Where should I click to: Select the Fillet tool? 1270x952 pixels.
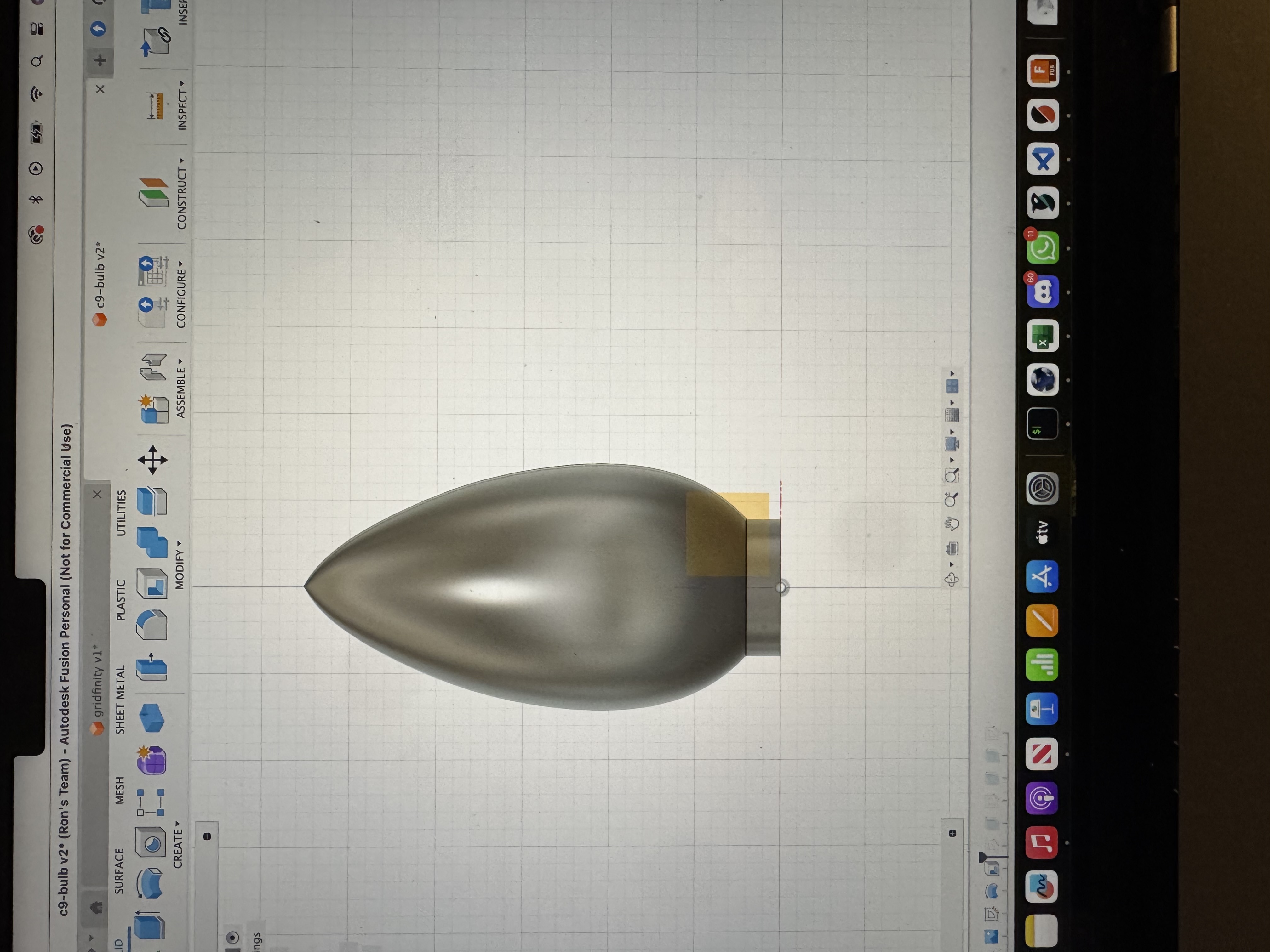(152, 624)
